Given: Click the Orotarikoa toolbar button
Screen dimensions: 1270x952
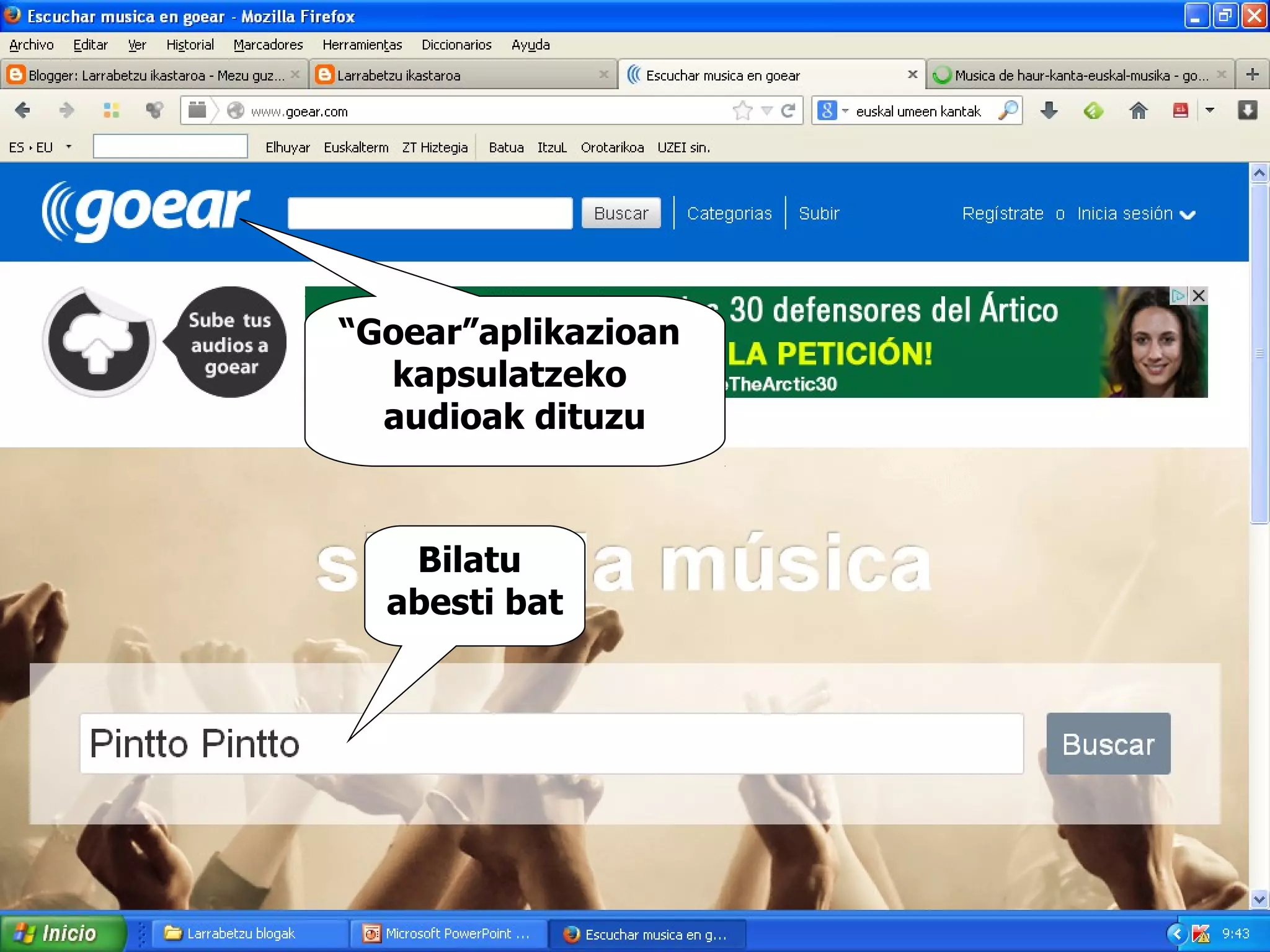Looking at the screenshot, I should (612, 148).
